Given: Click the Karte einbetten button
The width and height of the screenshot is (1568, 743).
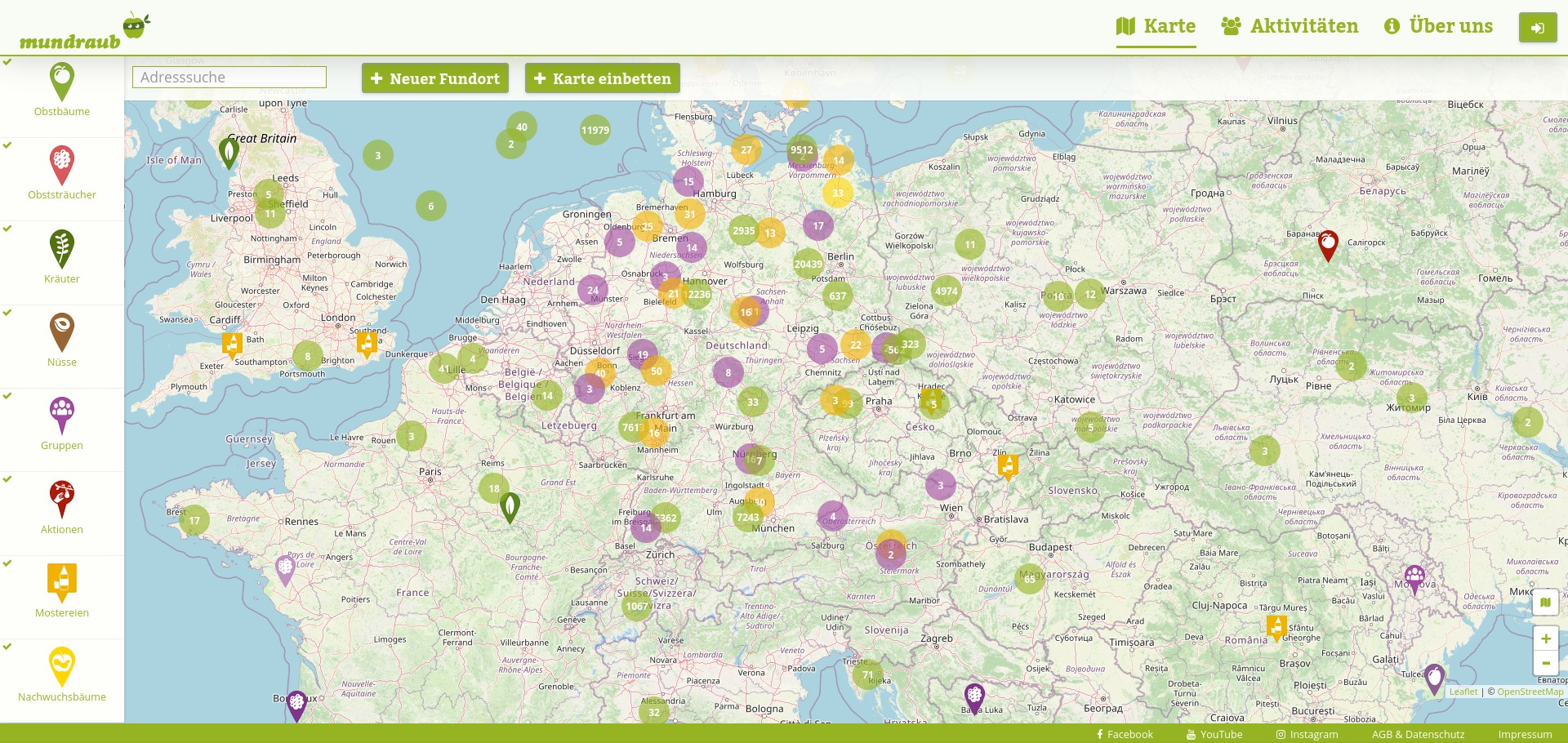Looking at the screenshot, I should click(x=602, y=78).
